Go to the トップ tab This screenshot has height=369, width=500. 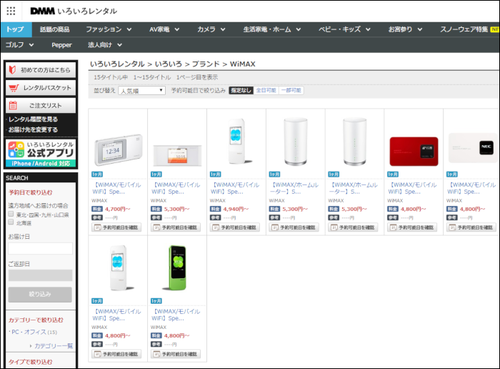16,29
